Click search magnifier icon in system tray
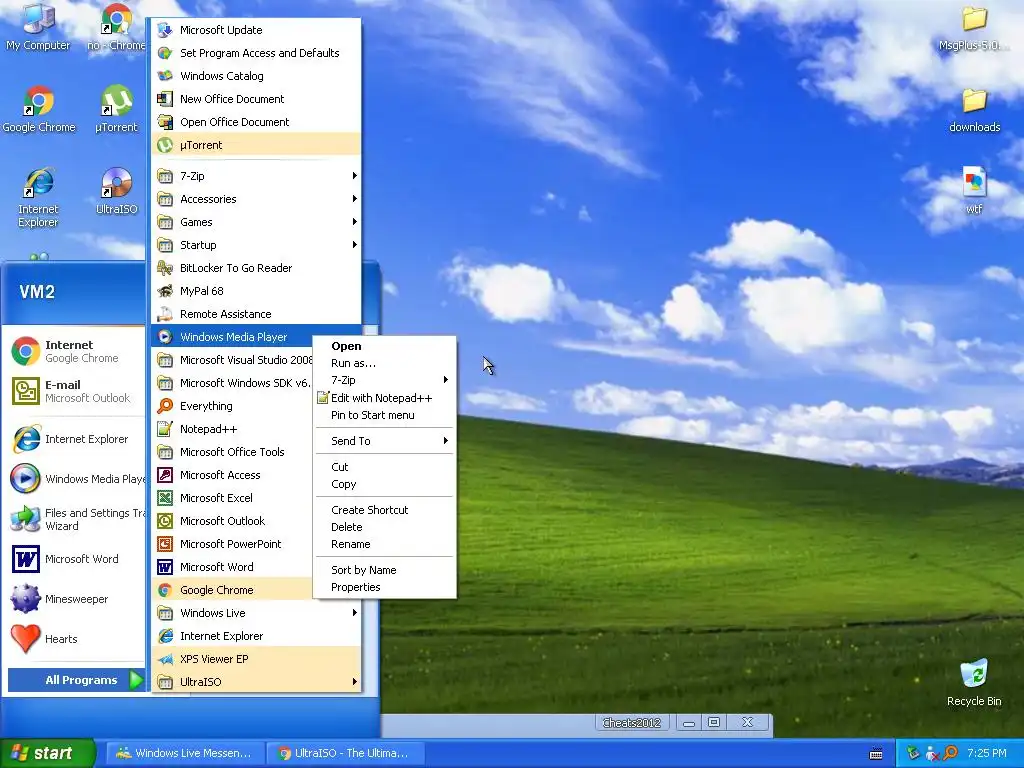The width and height of the screenshot is (1024, 768). coord(950,753)
